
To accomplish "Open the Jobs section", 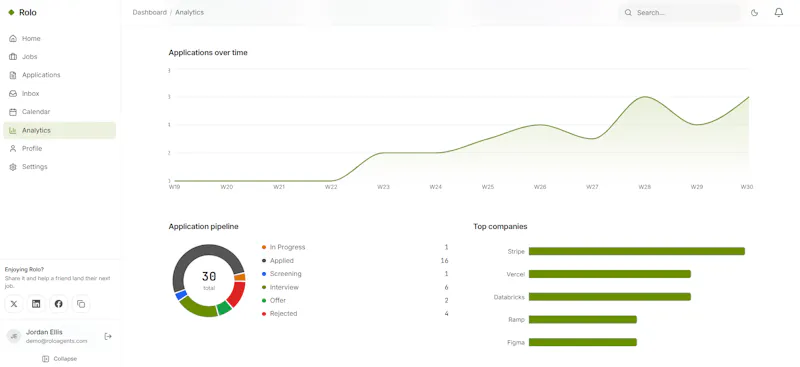I will click(x=59, y=57).
